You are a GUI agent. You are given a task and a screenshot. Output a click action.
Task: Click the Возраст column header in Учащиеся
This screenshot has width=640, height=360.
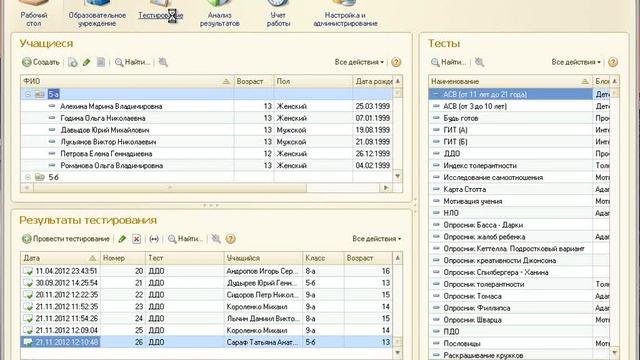coord(253,81)
